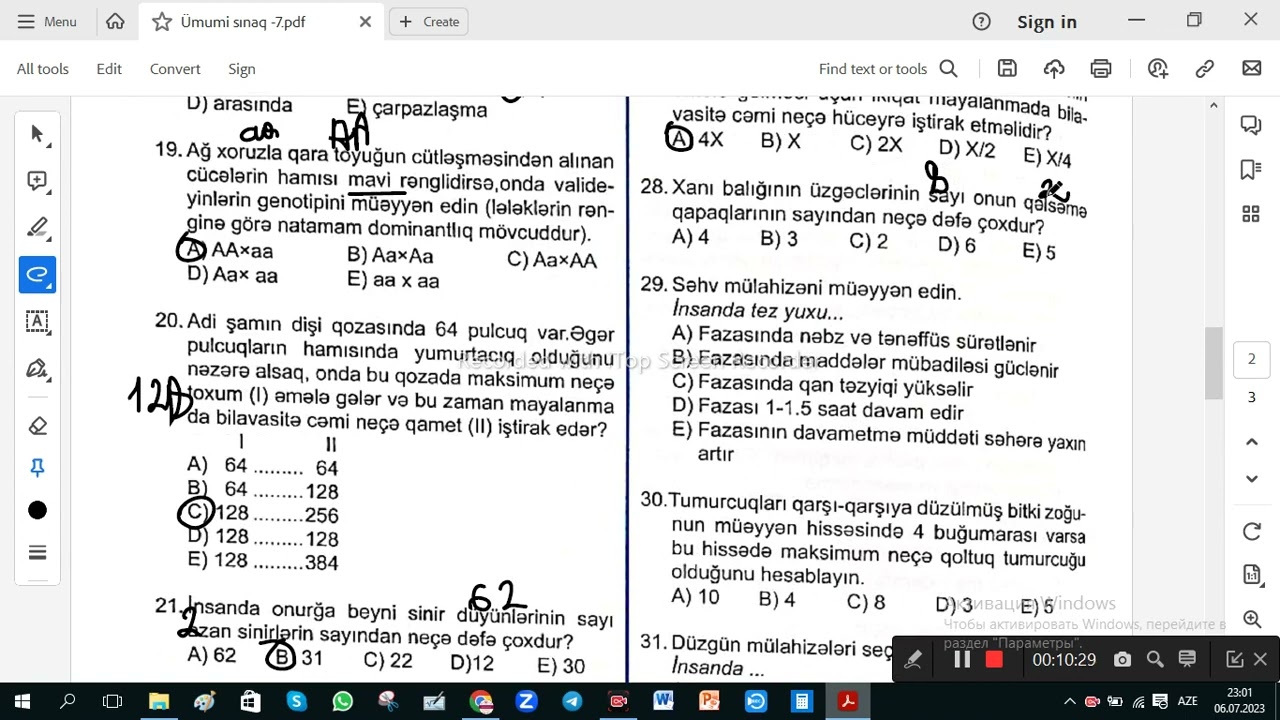The height and width of the screenshot is (720, 1280).
Task: Select the Fill and Sign pen tool
Action: 37,369
